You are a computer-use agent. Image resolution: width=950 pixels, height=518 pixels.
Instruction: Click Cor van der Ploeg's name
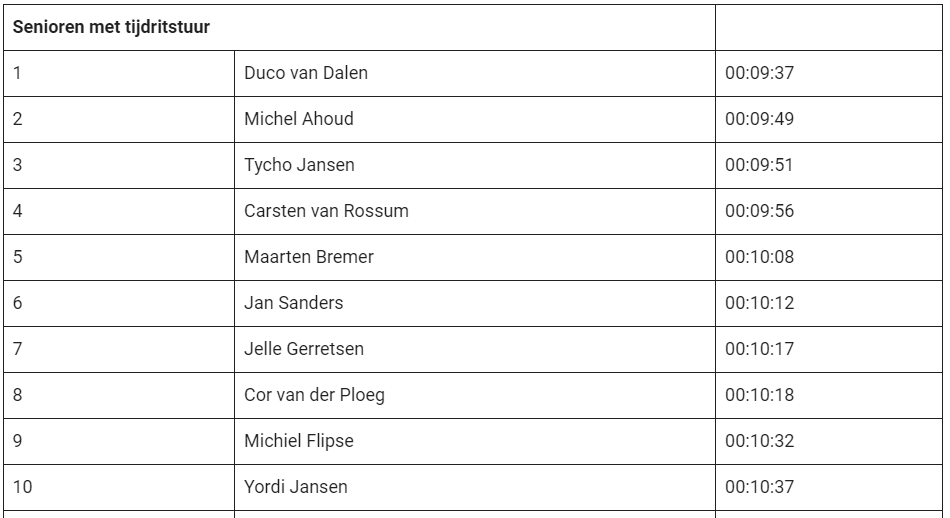pyautogui.click(x=314, y=395)
